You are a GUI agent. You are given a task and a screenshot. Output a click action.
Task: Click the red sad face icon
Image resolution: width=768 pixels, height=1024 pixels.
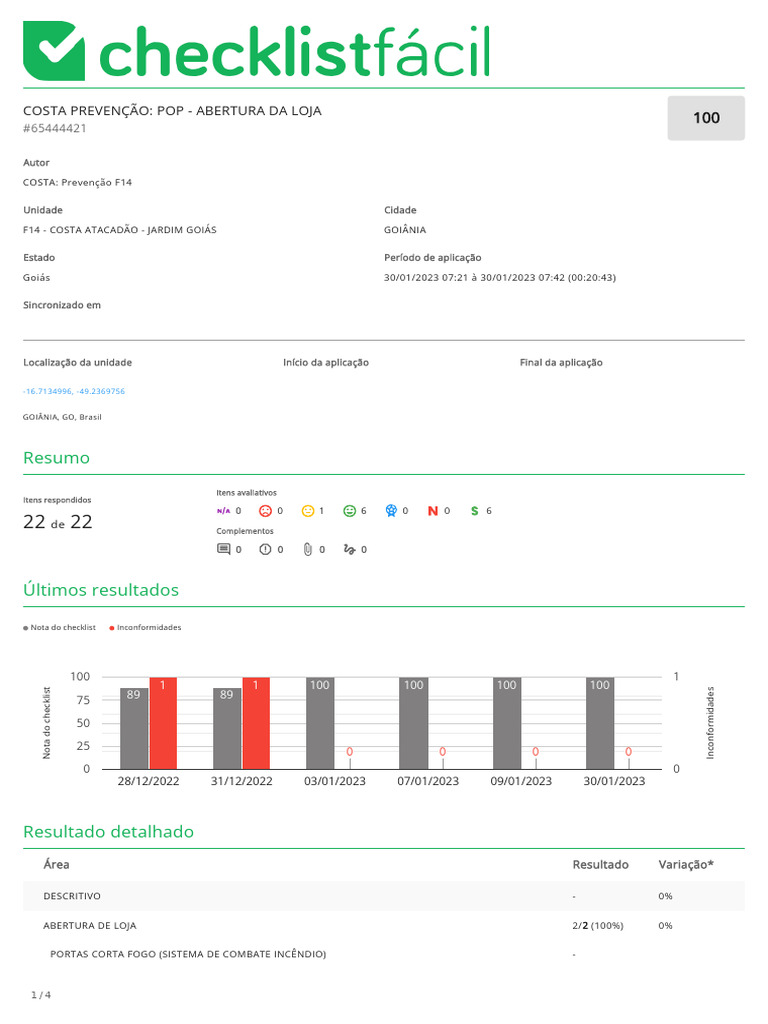click(x=265, y=511)
